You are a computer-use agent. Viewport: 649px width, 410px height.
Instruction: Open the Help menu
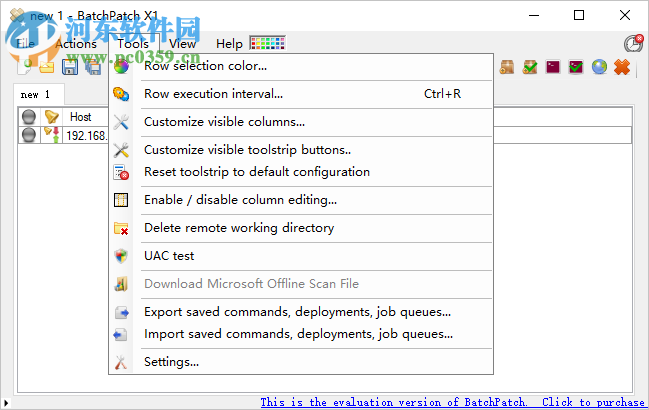click(229, 43)
